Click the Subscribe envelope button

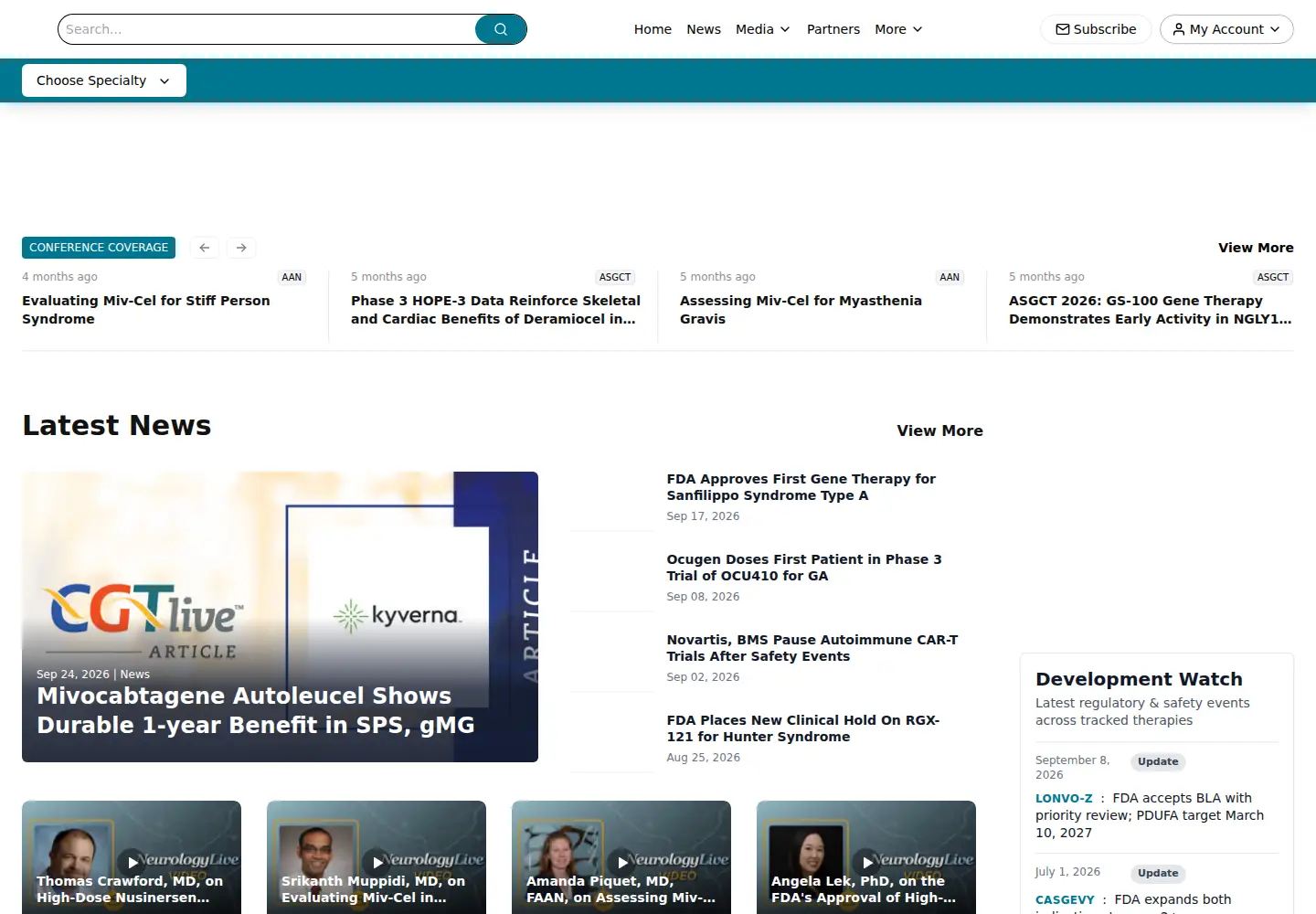pyautogui.click(x=1096, y=29)
